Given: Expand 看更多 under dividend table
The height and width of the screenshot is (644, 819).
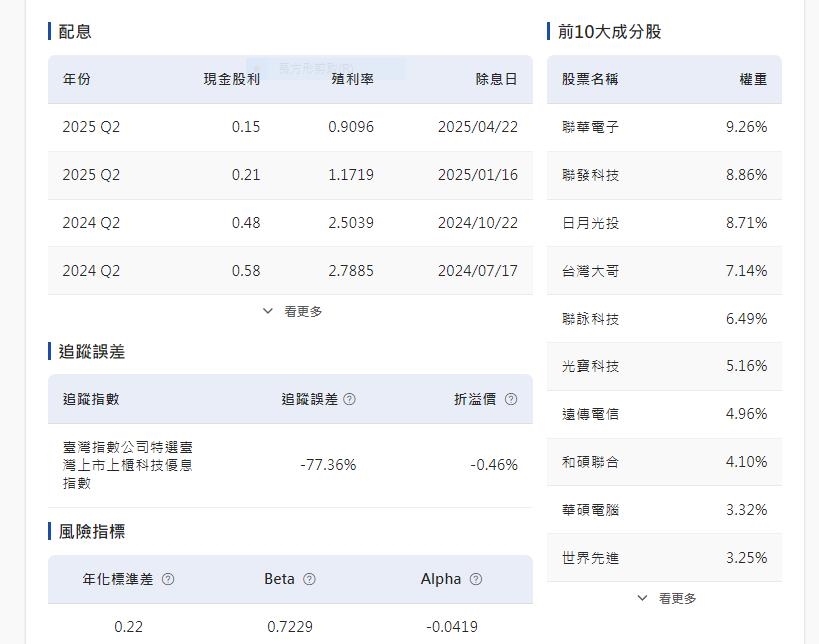Looking at the screenshot, I should tap(292, 311).
